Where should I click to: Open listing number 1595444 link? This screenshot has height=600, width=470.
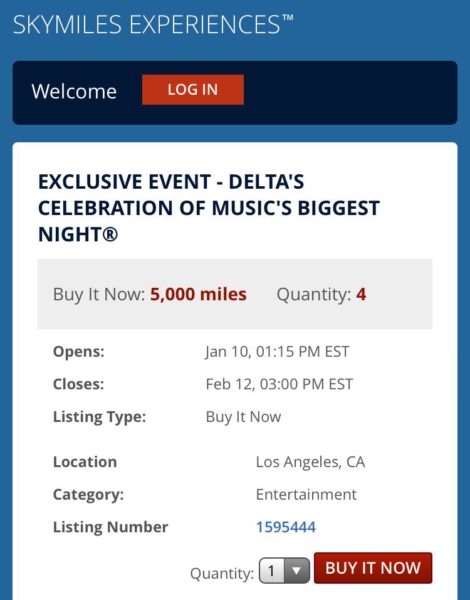[x=286, y=527]
